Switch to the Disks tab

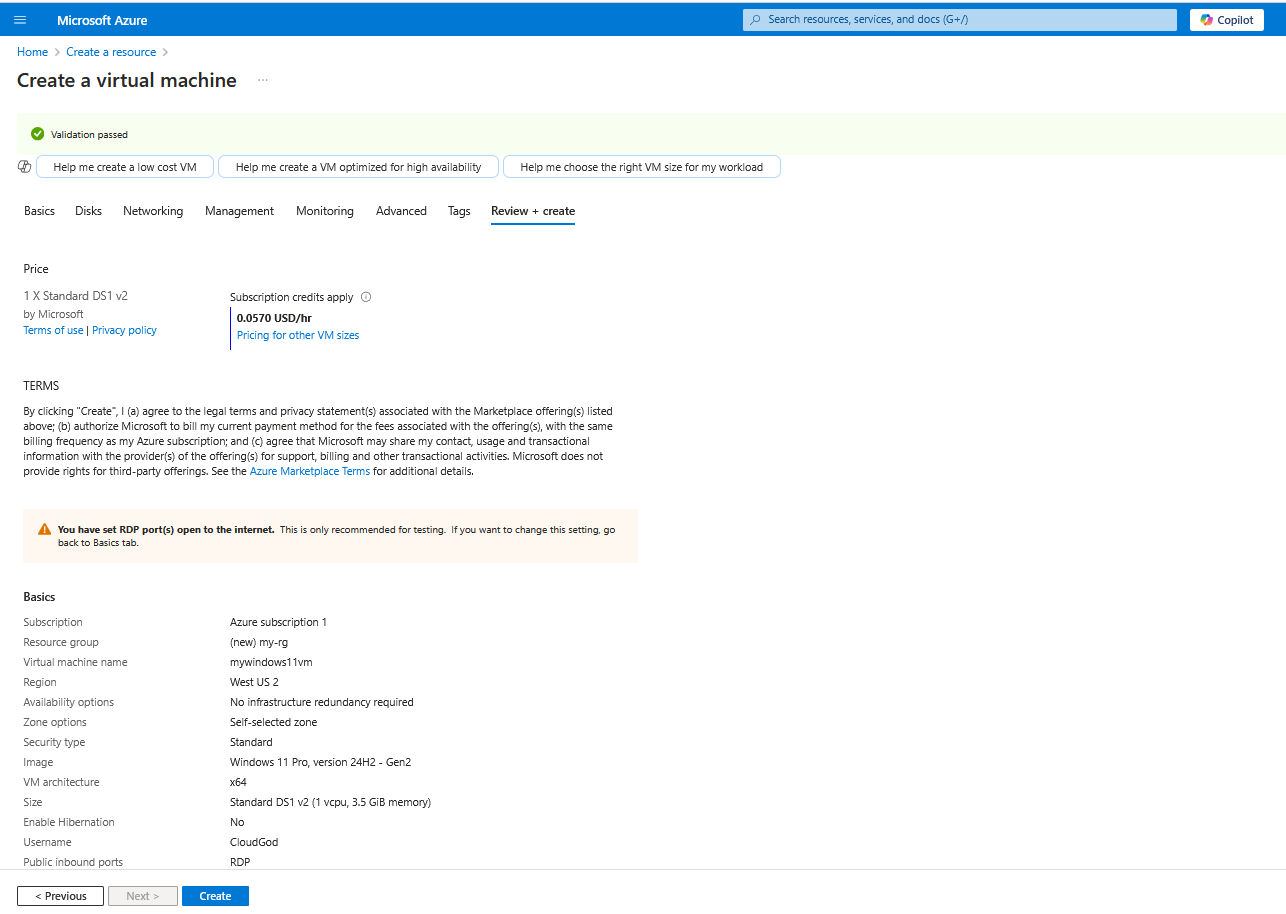tap(88, 211)
